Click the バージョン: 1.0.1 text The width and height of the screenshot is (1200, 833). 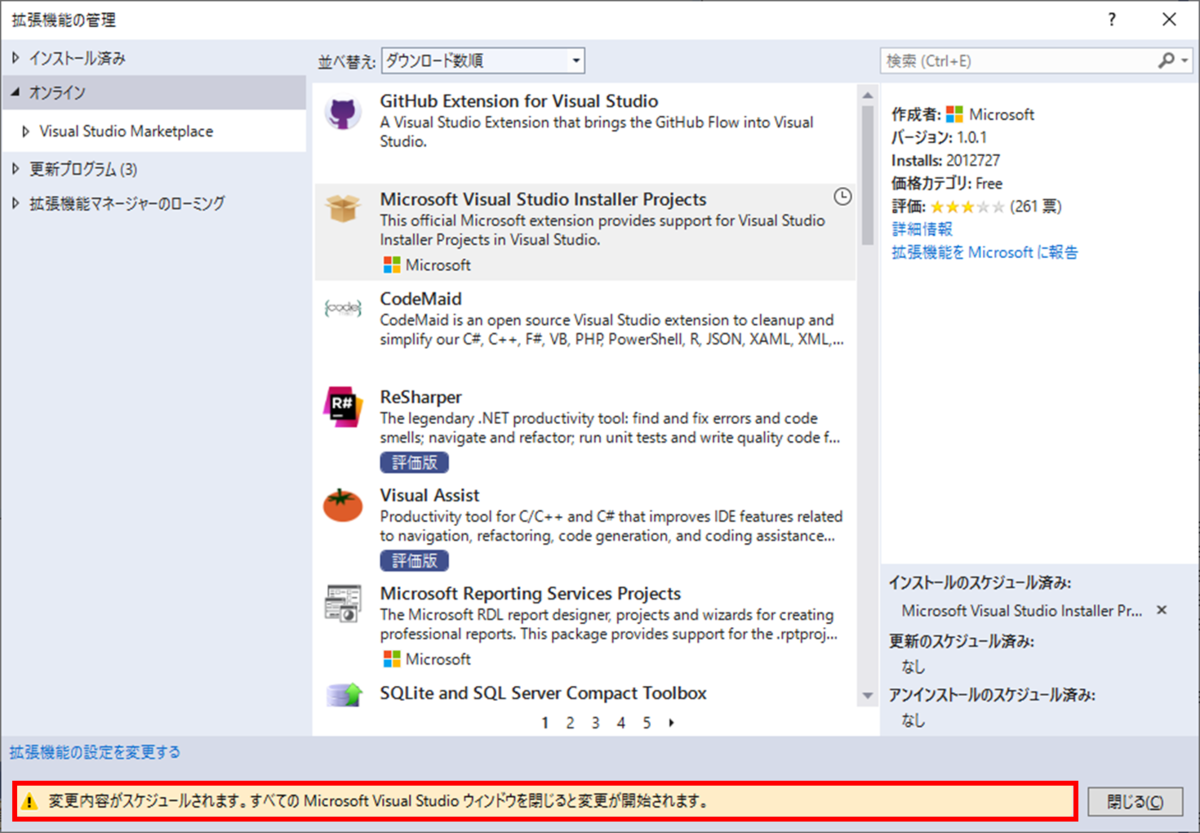[x=939, y=137]
